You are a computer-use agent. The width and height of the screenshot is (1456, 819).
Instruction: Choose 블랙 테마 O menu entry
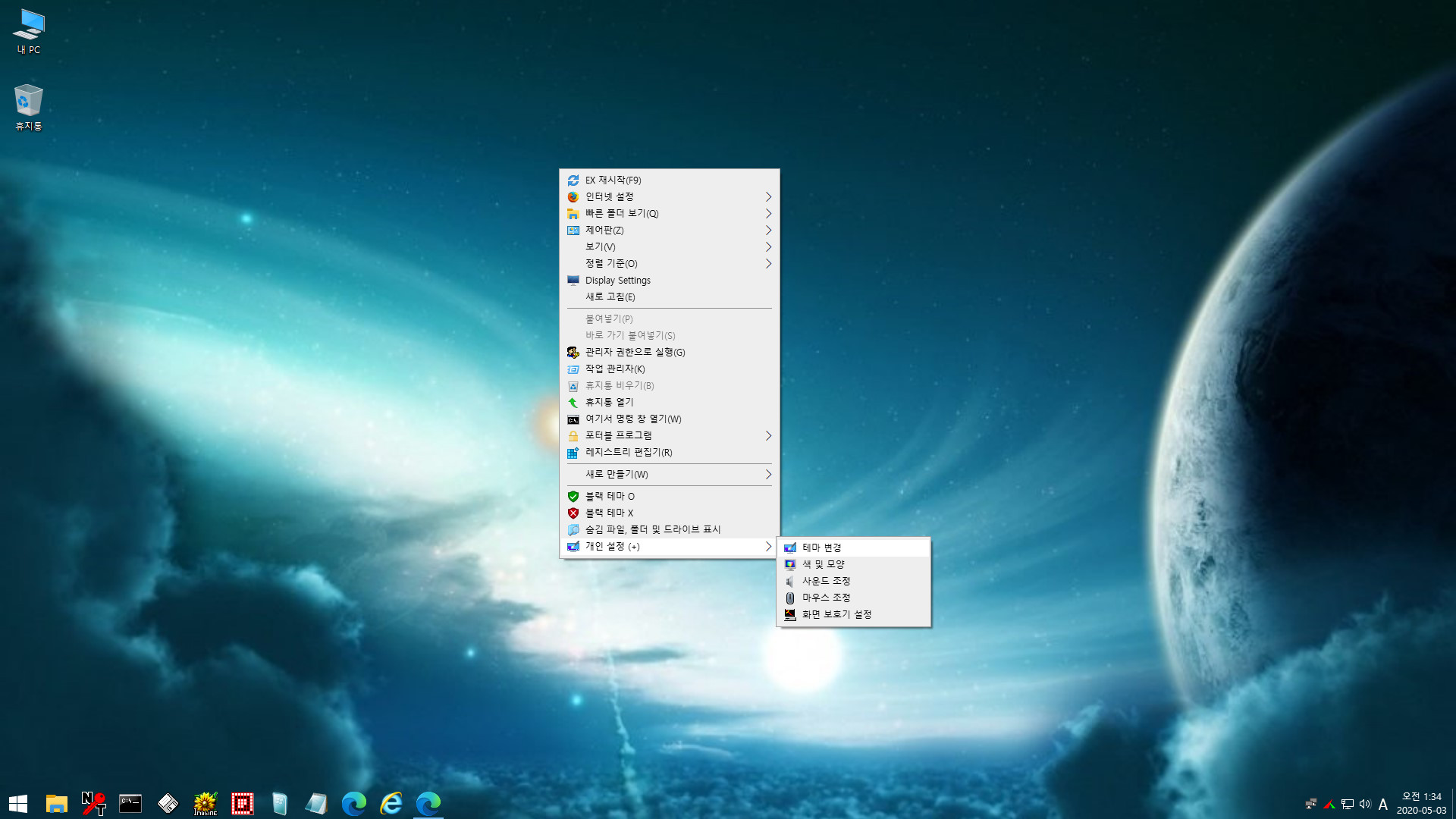(x=670, y=497)
